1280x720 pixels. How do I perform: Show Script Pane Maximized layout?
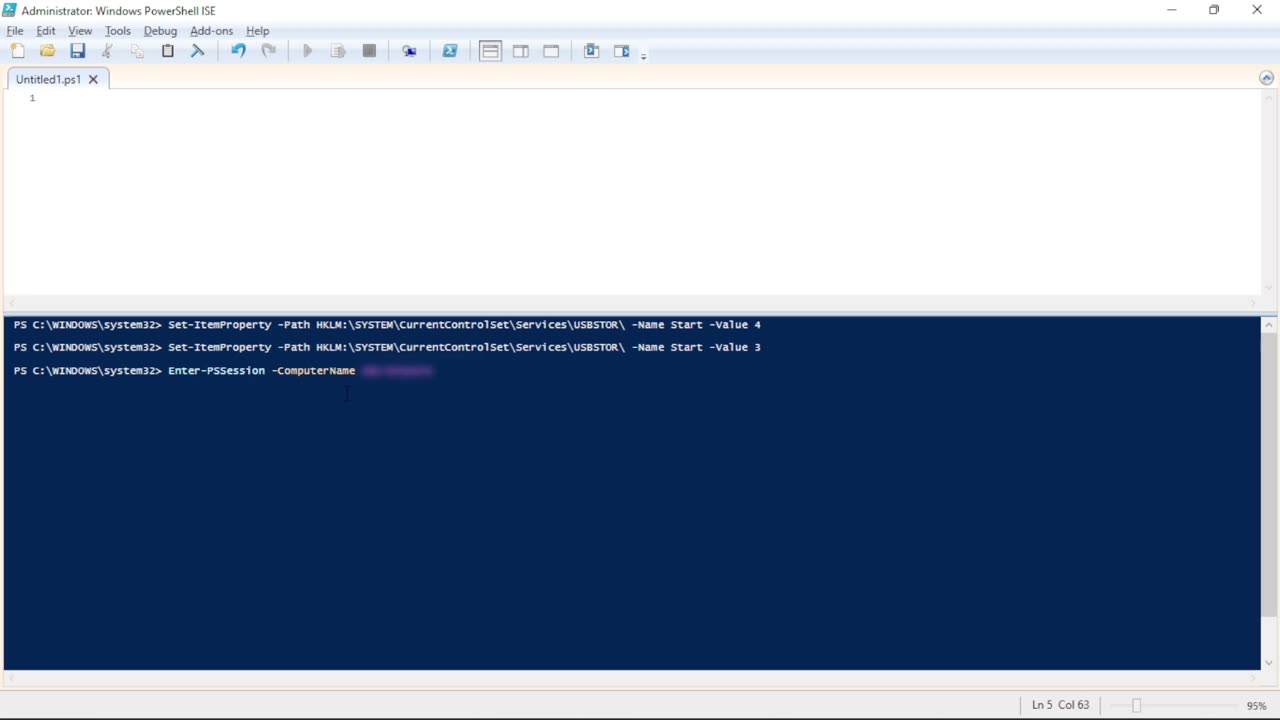[x=551, y=51]
